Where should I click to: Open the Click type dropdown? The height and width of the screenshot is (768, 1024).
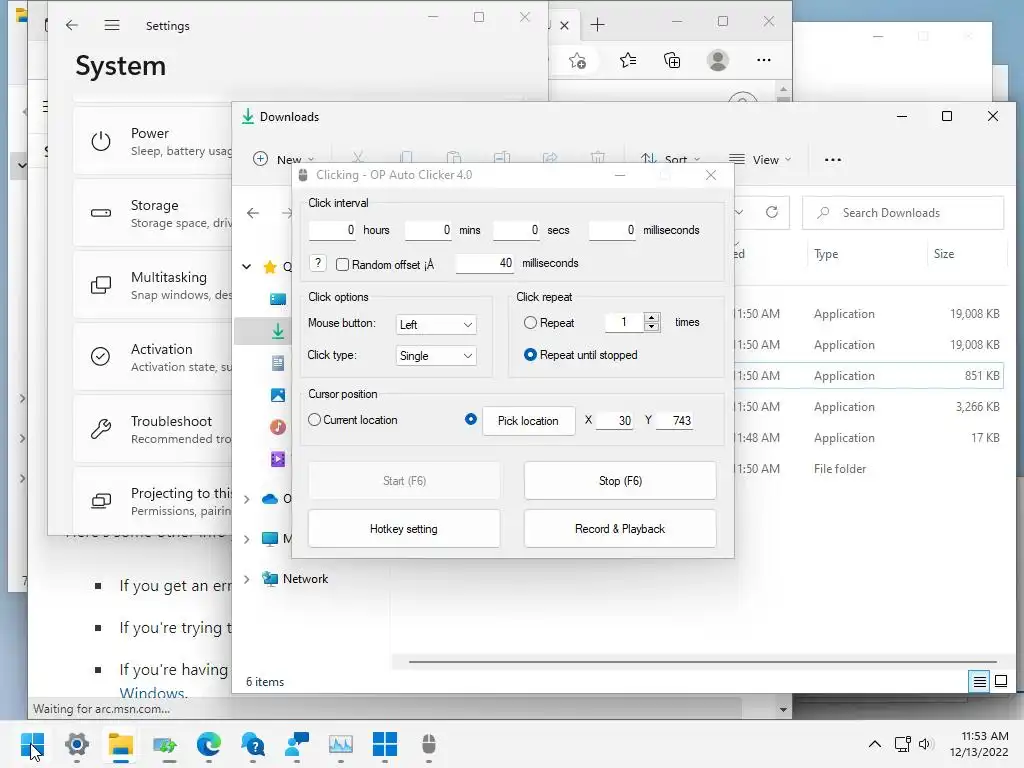[x=436, y=356]
